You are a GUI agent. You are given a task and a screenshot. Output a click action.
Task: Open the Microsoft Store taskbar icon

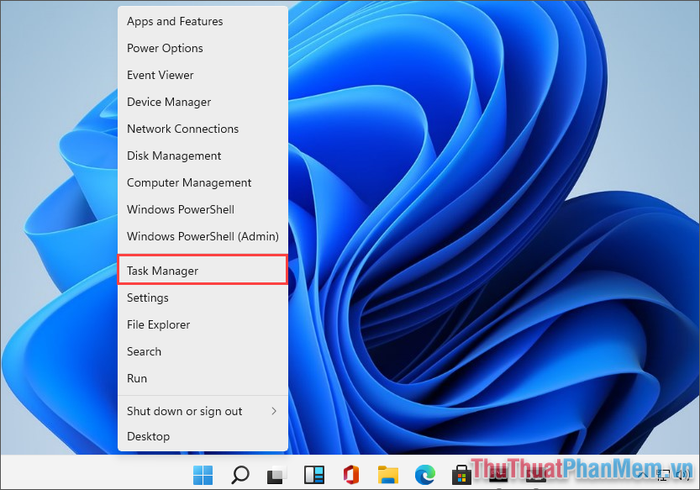pyautogui.click(x=462, y=474)
